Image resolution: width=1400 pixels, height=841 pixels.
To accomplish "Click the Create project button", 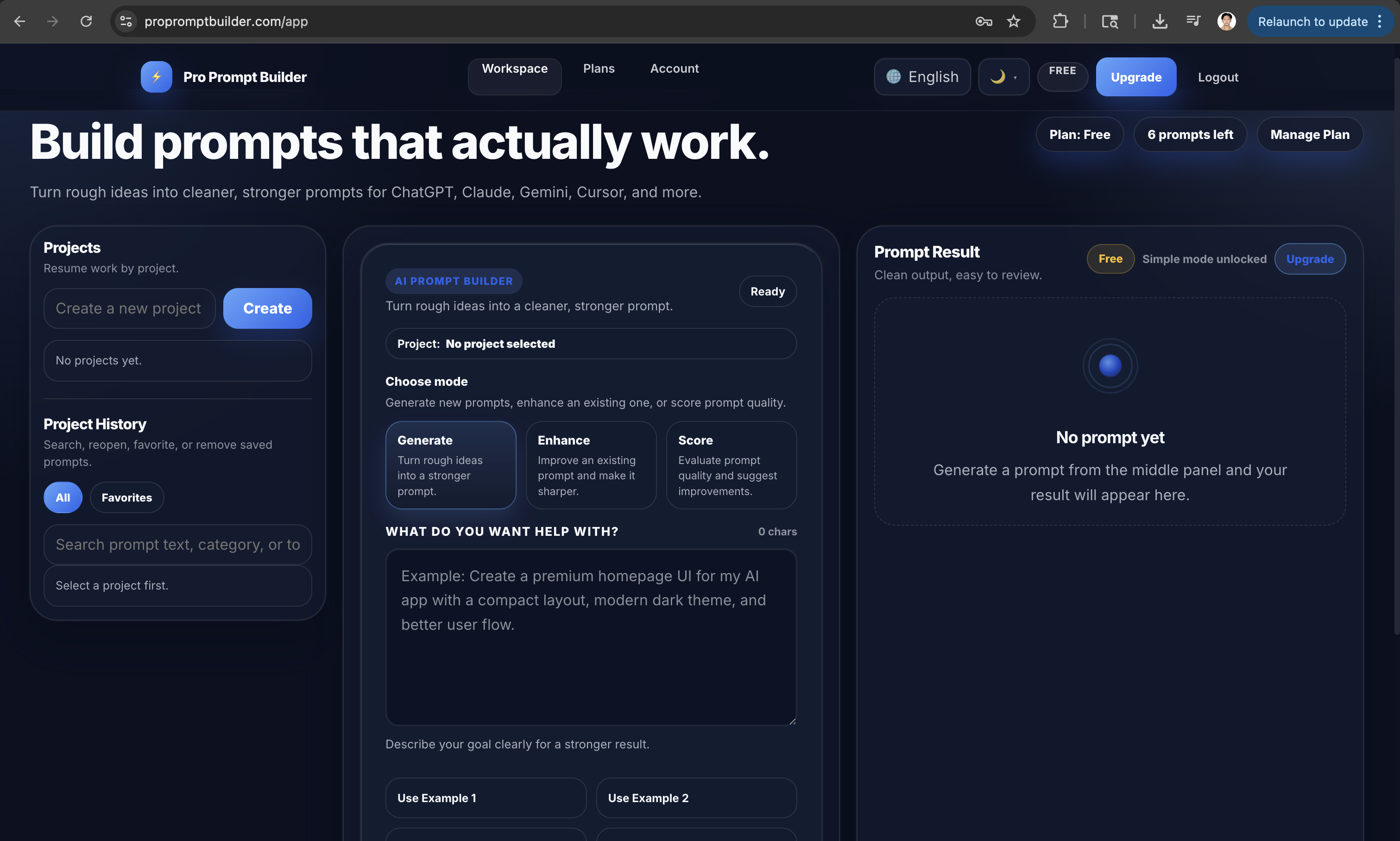I will (267, 308).
